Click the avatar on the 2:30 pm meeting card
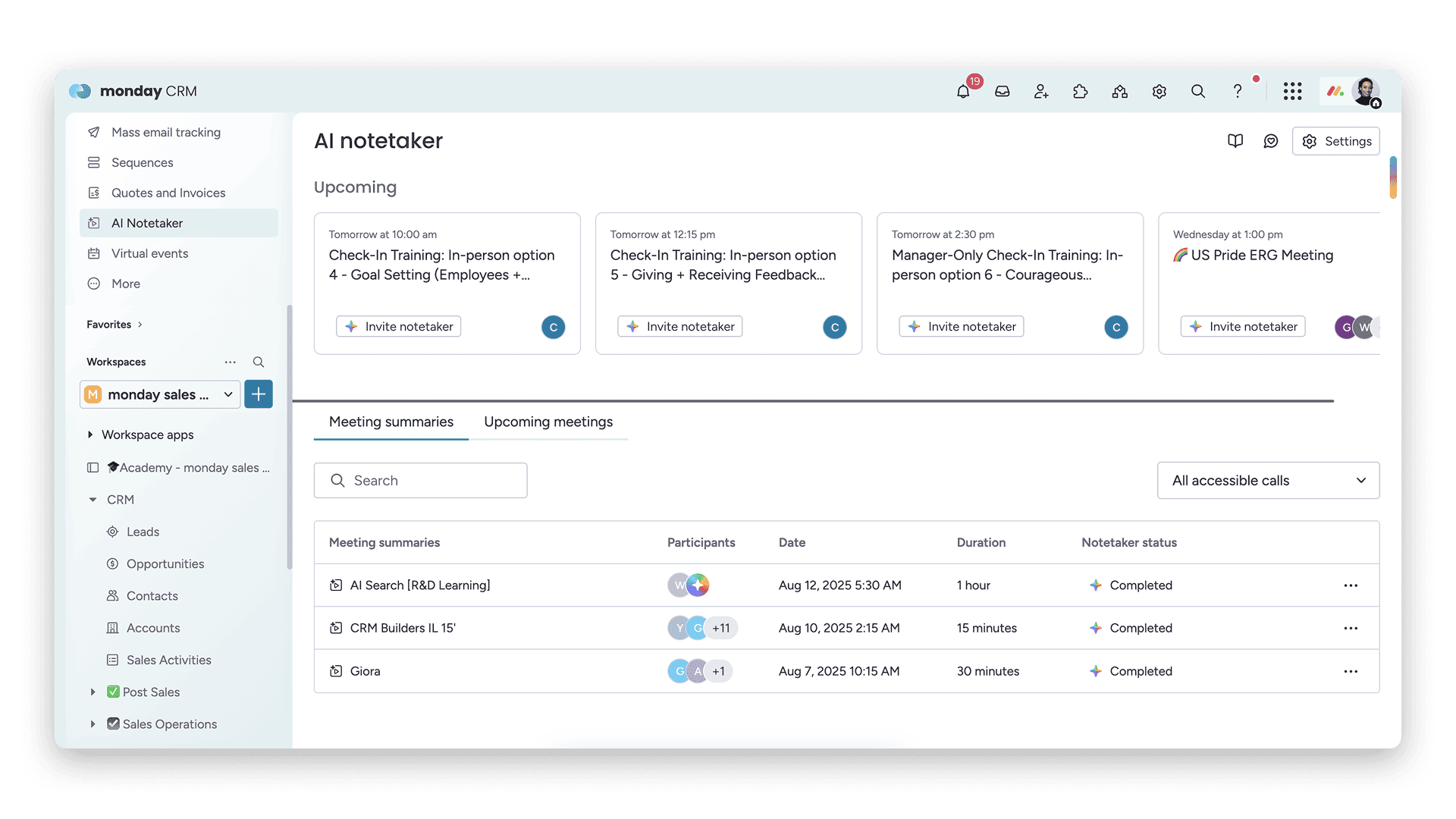Image resolution: width=1456 pixels, height=819 pixels. point(1116,327)
